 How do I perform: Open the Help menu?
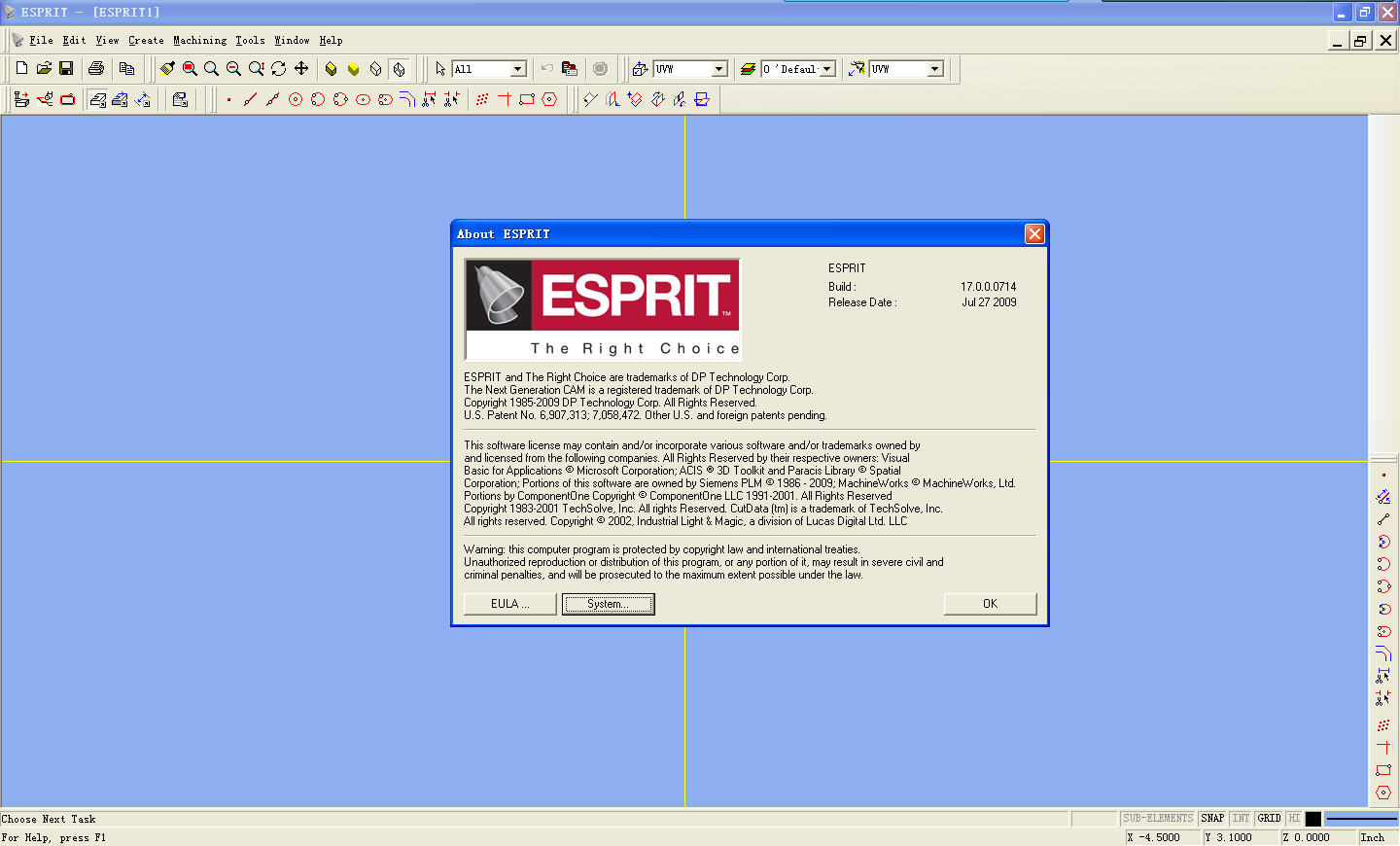click(x=331, y=40)
